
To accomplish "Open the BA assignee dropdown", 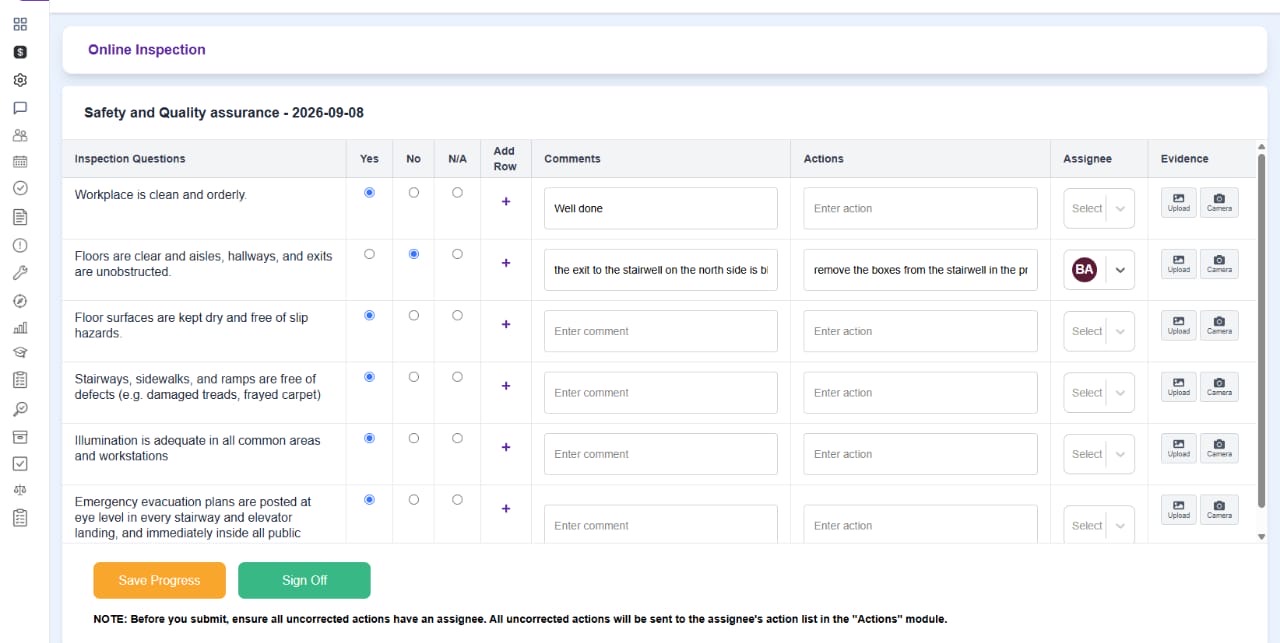I will click(1099, 269).
